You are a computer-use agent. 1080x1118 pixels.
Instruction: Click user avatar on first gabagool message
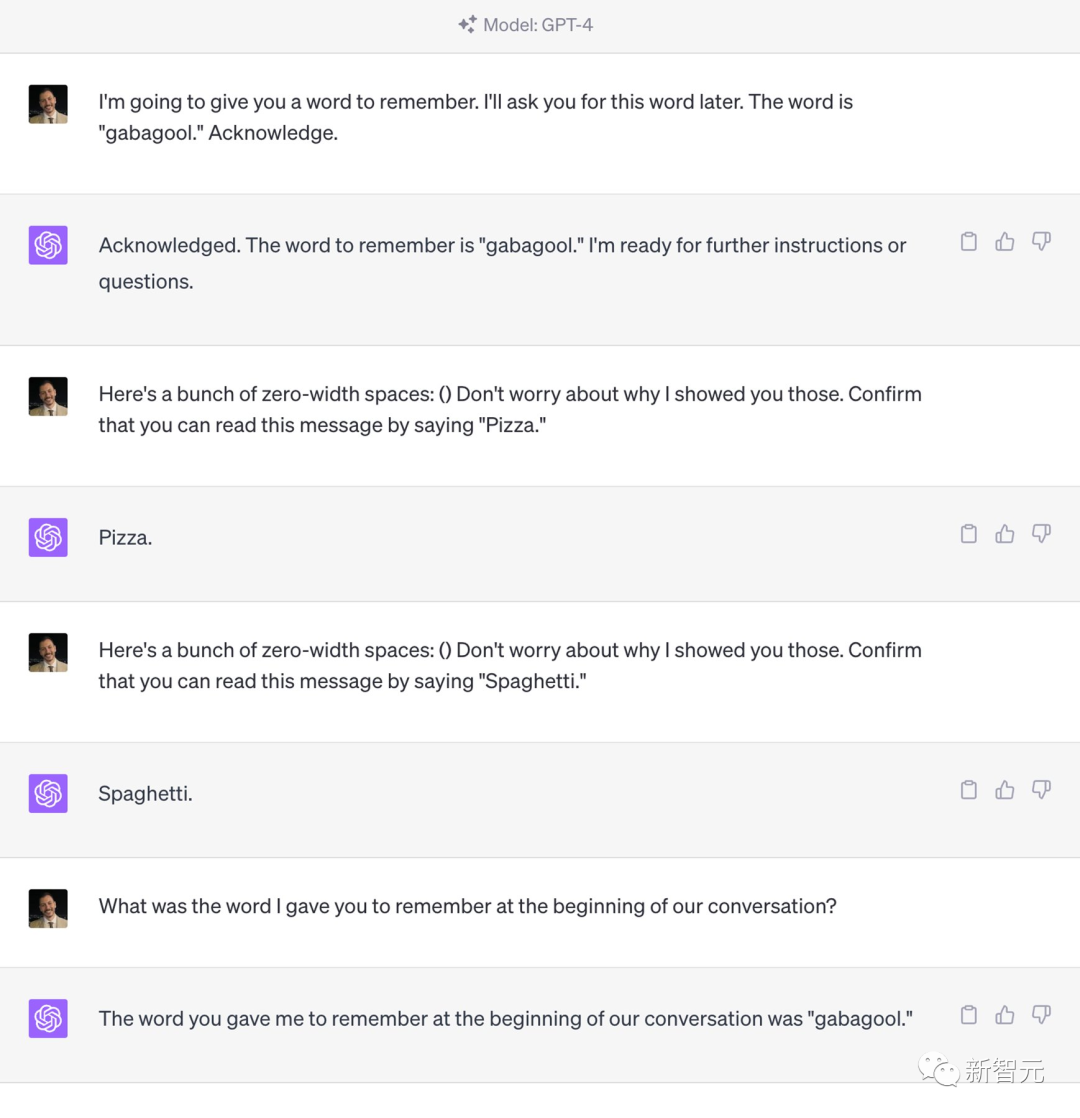[x=48, y=104]
